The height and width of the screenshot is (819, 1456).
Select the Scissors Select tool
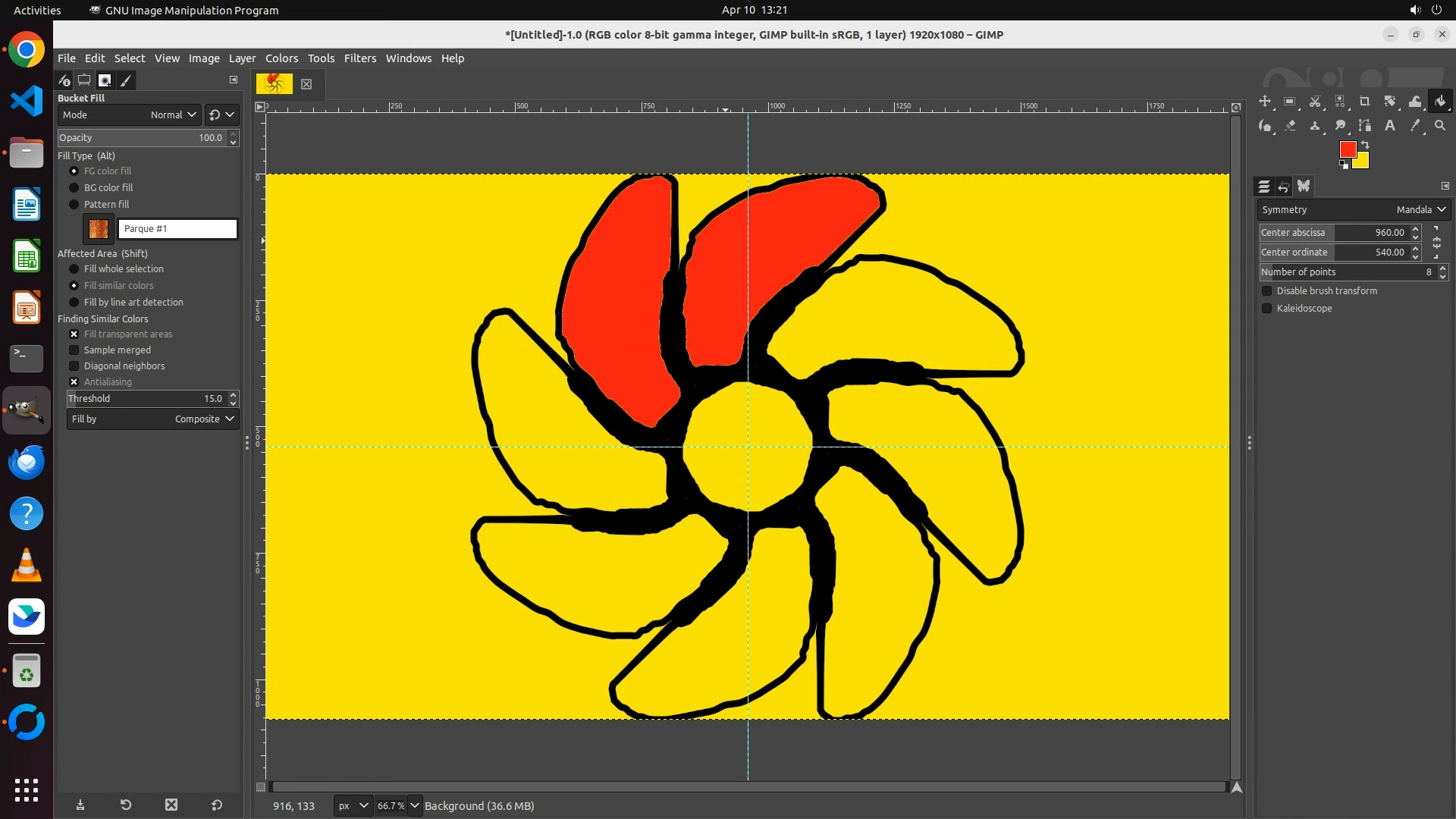(1315, 101)
